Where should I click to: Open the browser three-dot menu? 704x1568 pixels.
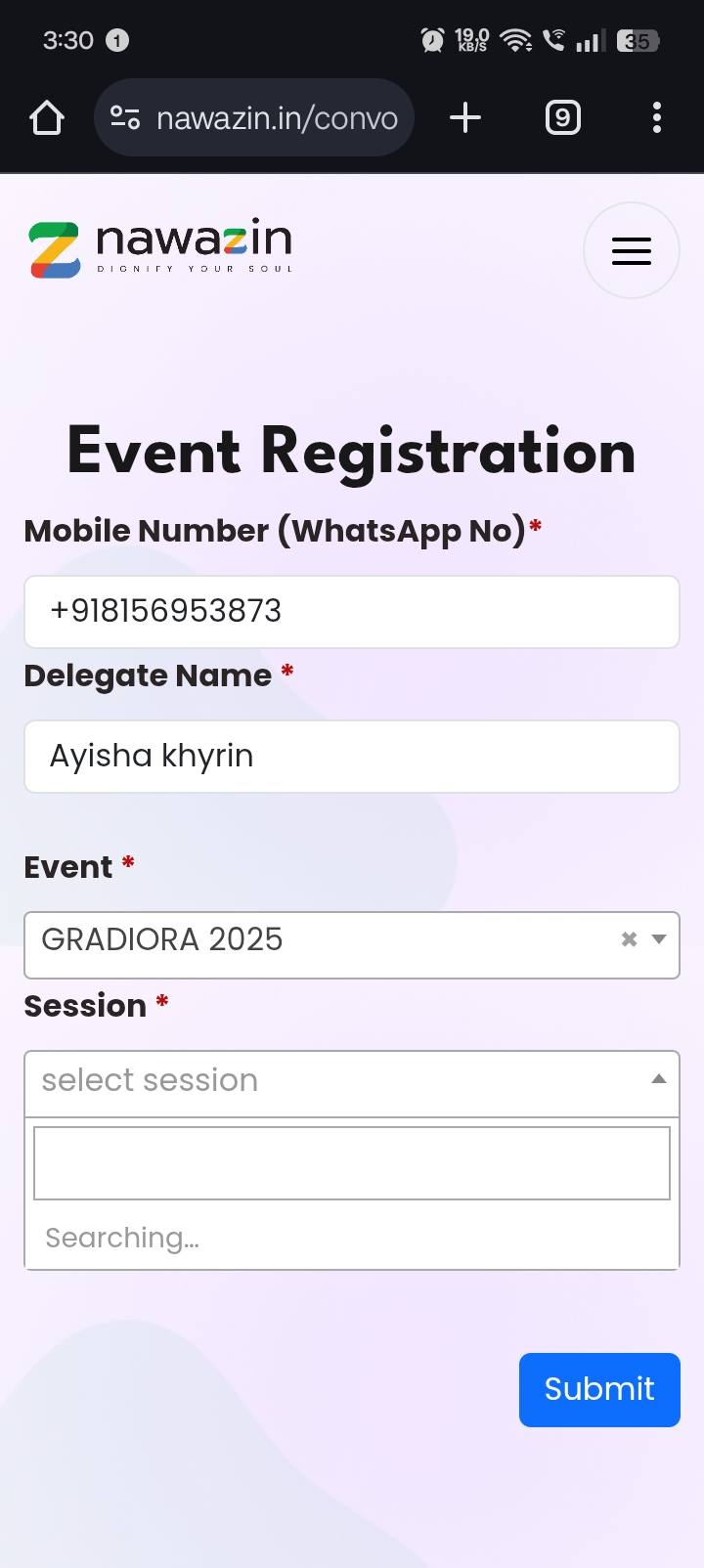[x=657, y=118]
